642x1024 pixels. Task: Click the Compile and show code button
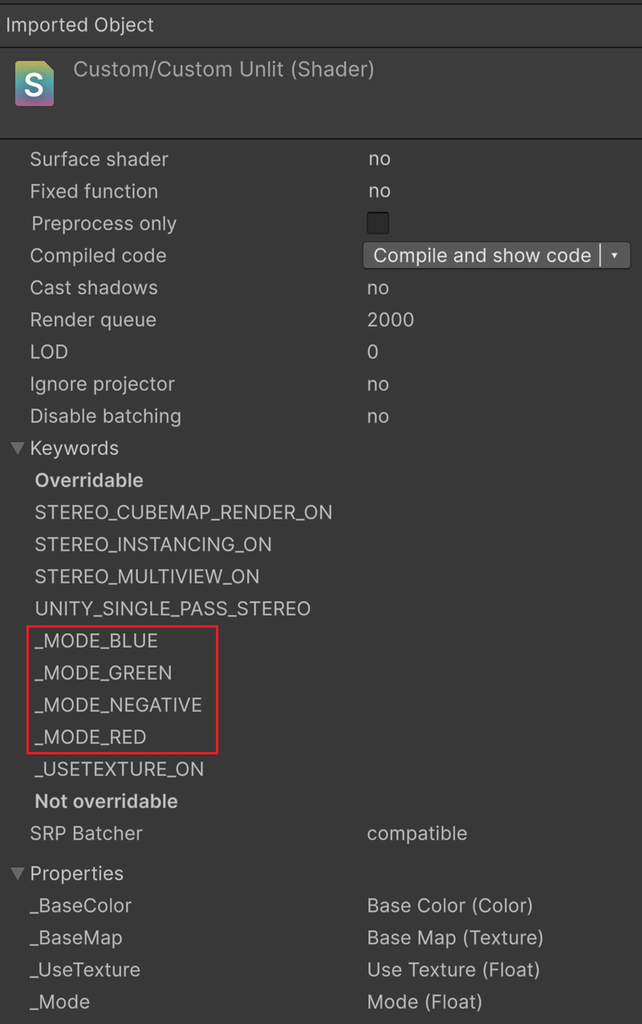[x=483, y=255]
